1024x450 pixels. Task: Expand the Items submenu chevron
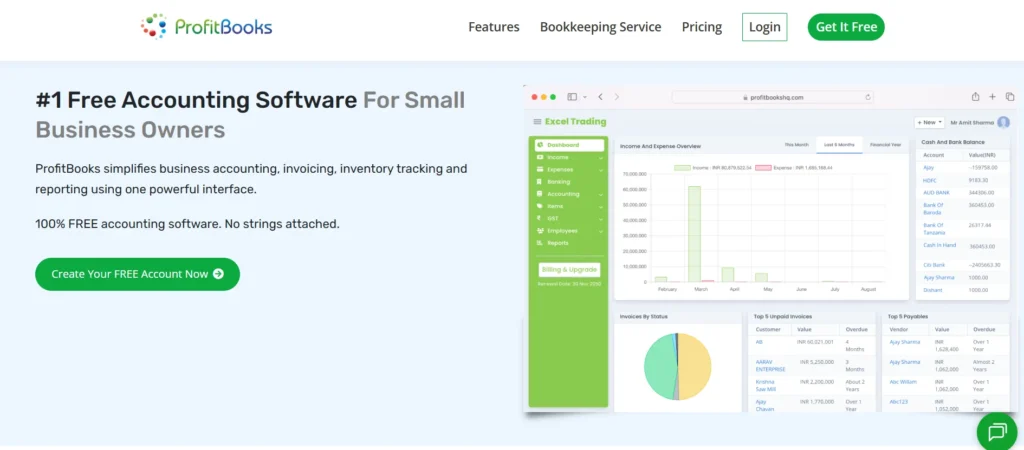pos(601,206)
